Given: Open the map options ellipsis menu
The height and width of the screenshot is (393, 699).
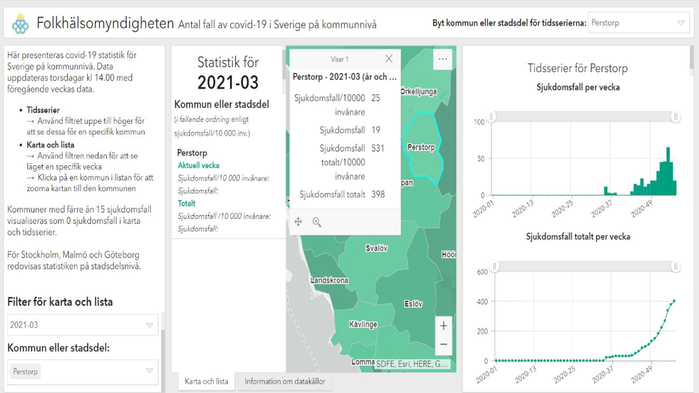Looking at the screenshot, I should click(x=443, y=59).
